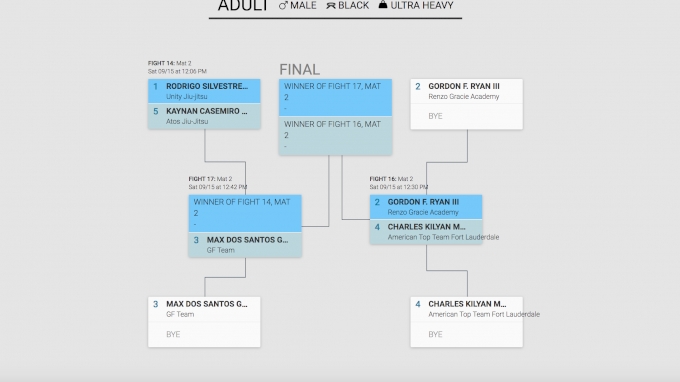This screenshot has width=680, height=382.
Task: Click the Fight 14 Mat 2 label
Action: 170,63
